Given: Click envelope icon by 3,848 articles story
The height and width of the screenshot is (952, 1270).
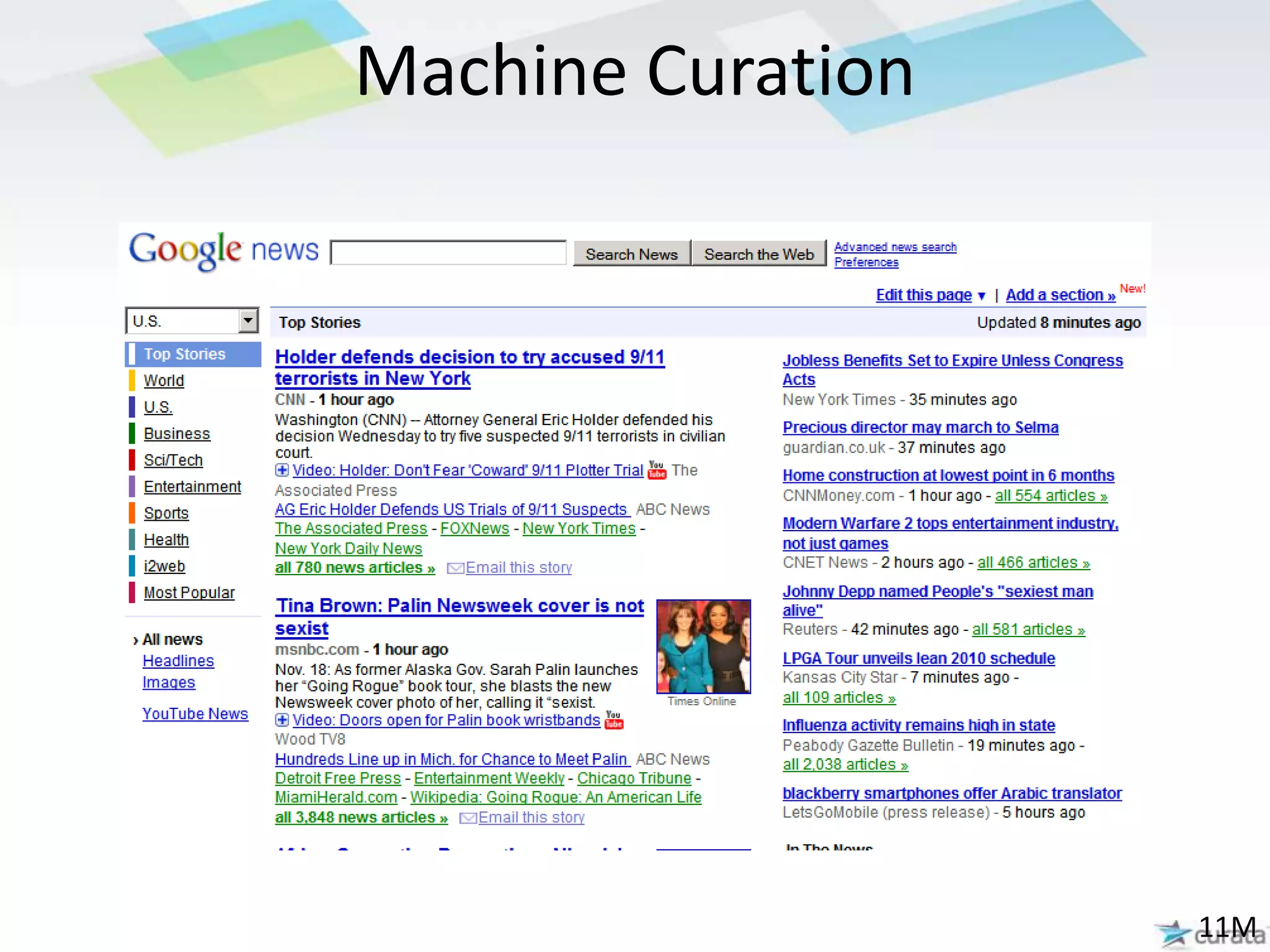Looking at the screenshot, I should 468,818.
